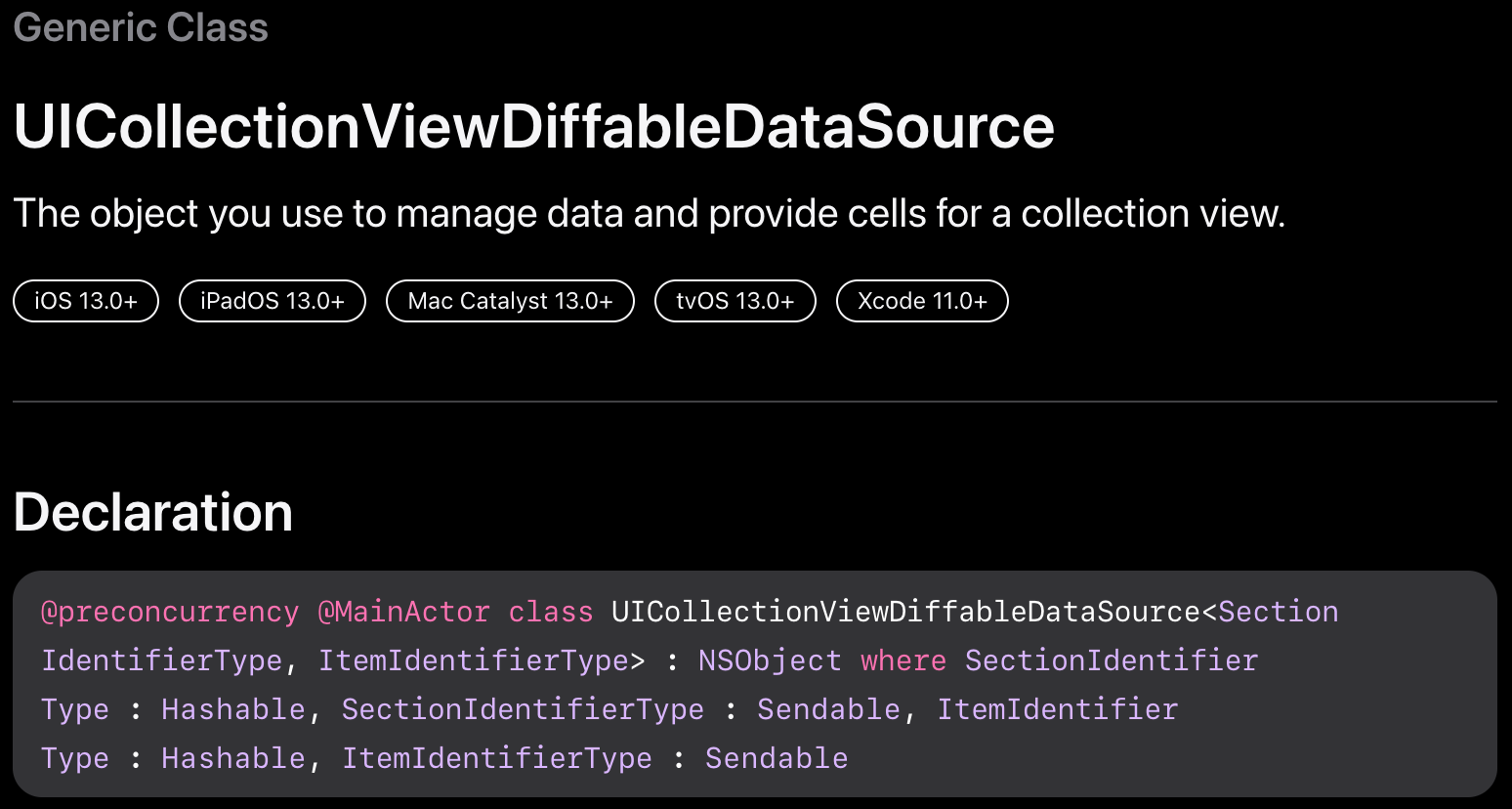Click the large UICollectionViewDiffableDataSource page title
The height and width of the screenshot is (809, 1512).
tap(534, 126)
